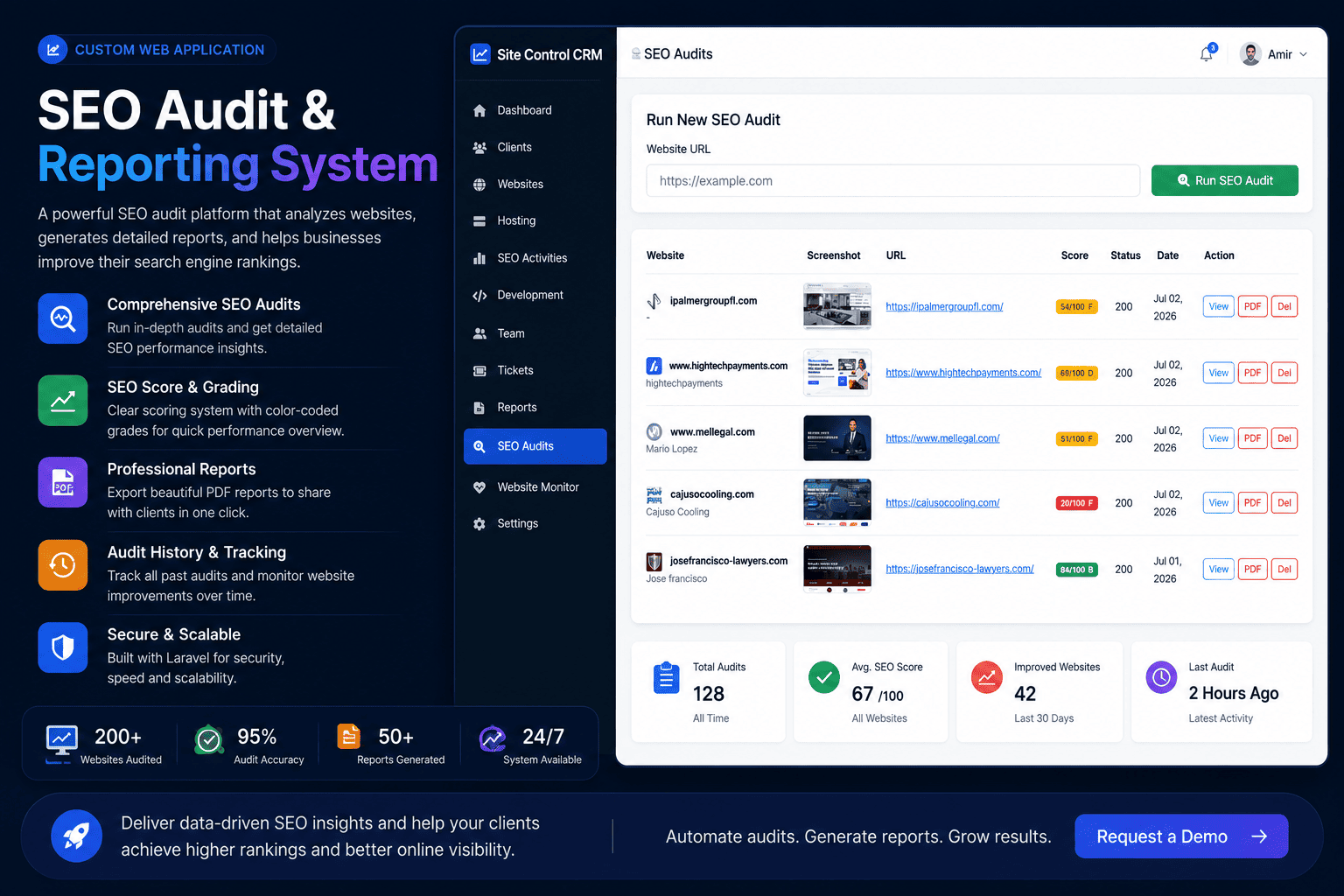
Task: Select the Clients people icon
Action: point(479,148)
